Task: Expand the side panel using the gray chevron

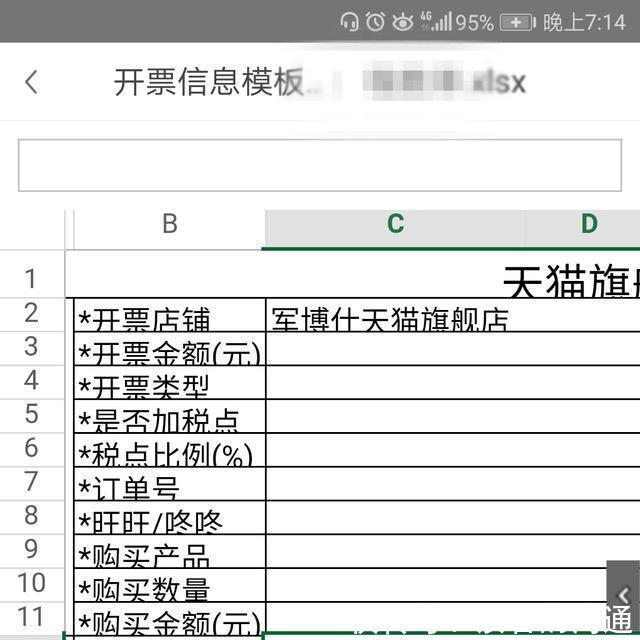Action: (623, 595)
